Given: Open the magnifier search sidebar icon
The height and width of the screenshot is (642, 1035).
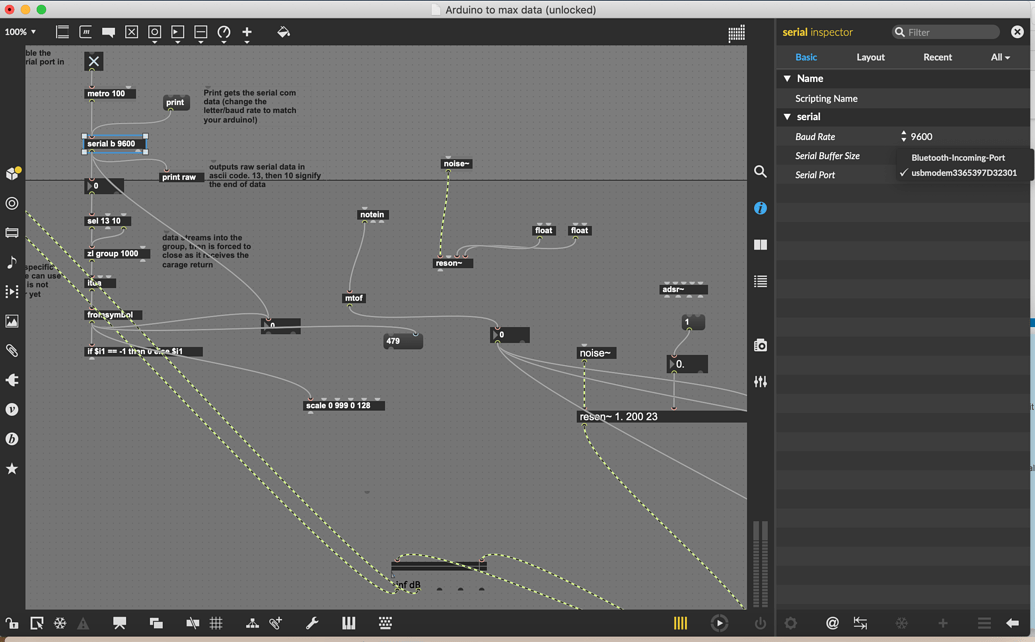Looking at the screenshot, I should 760,172.
